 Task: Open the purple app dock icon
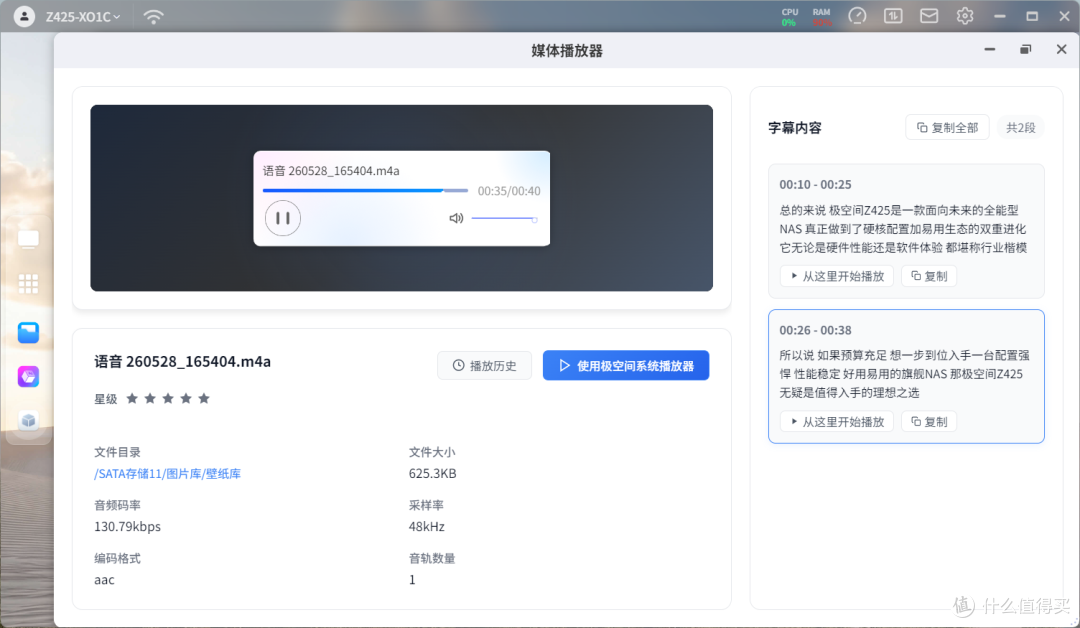(28, 377)
